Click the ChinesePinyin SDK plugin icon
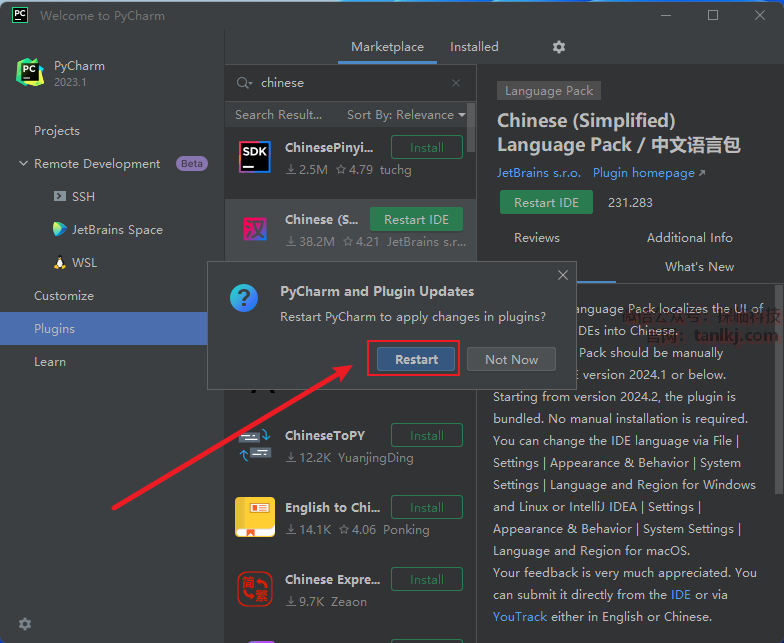 [254, 157]
